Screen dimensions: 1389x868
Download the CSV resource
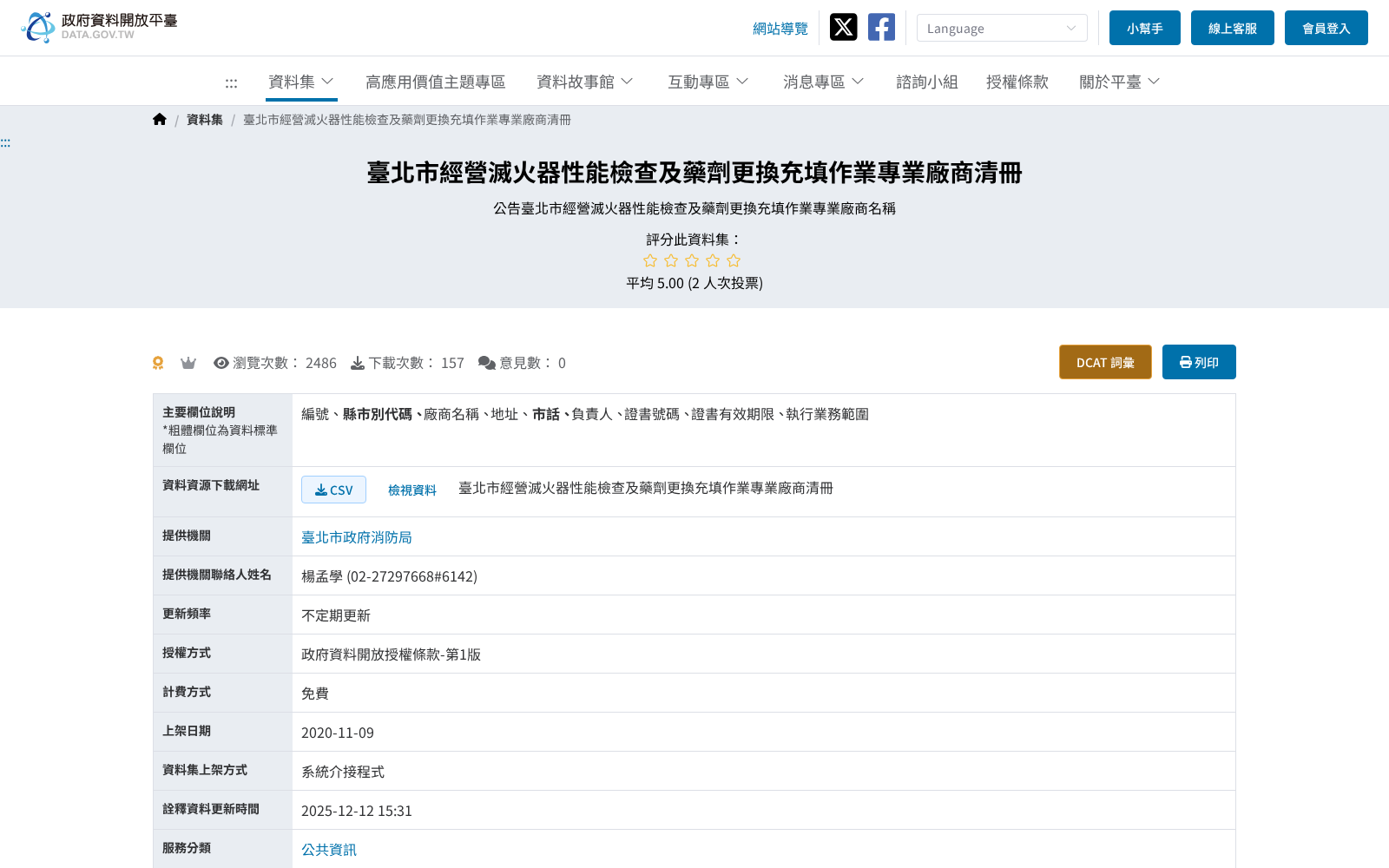coord(333,490)
